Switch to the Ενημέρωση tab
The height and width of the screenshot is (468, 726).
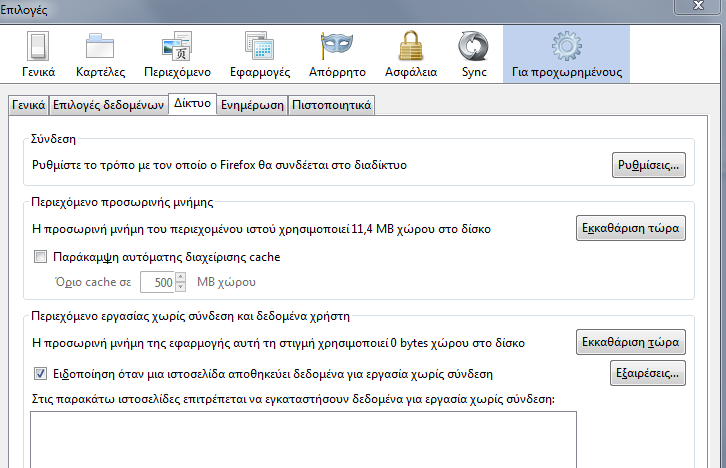coord(252,105)
